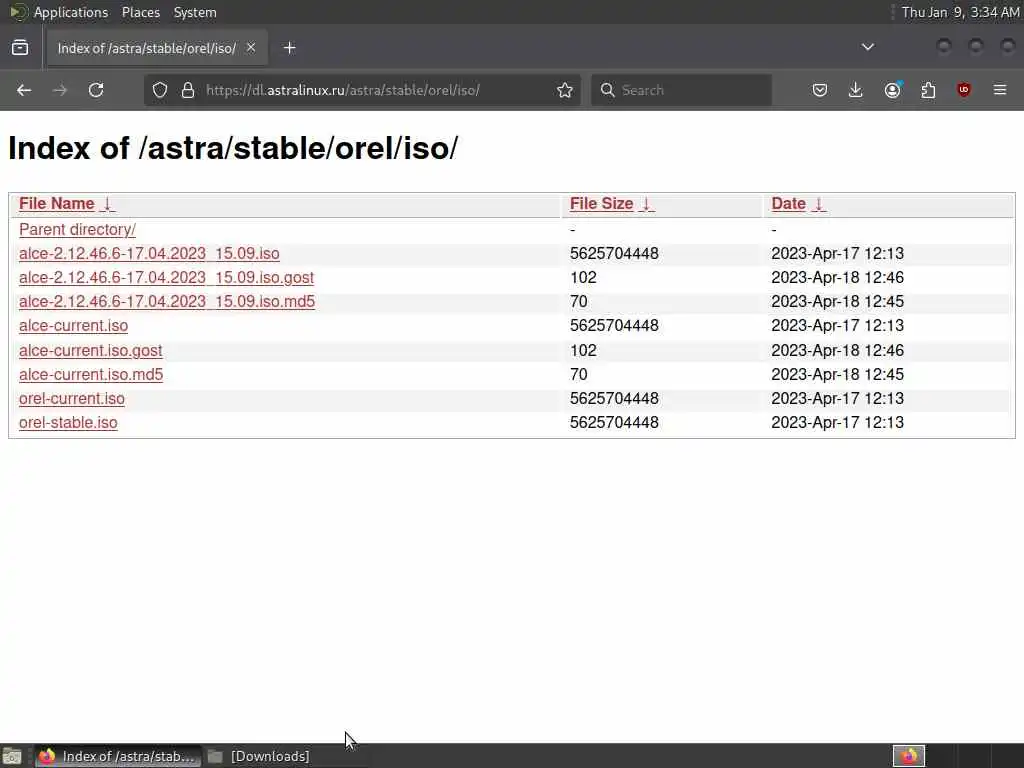1024x768 pixels.
Task: Open alce-2.12.46.6-17.04.2023_15.09.iso.gost link
Action: (167, 278)
